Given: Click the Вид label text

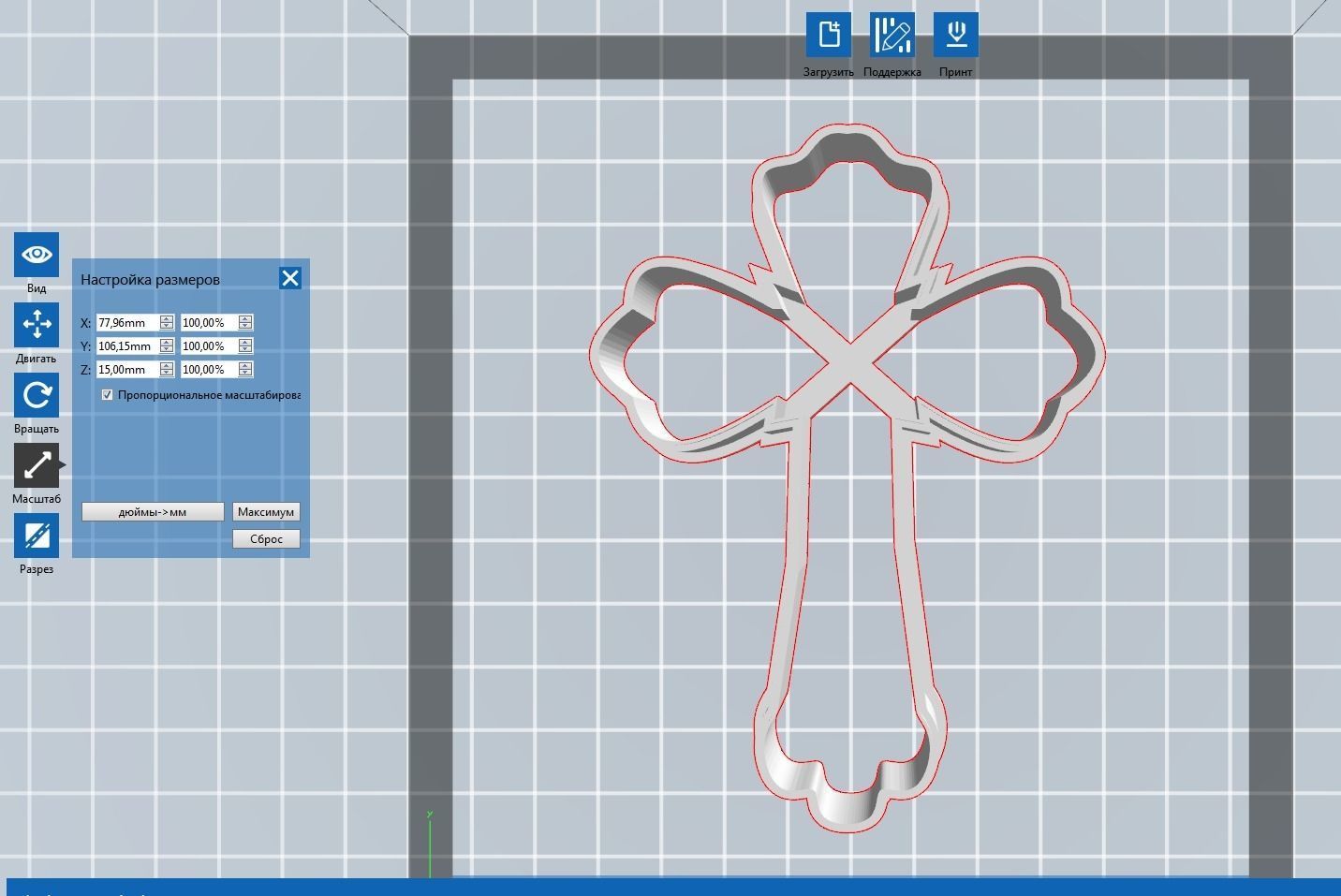Looking at the screenshot, I should (37, 288).
